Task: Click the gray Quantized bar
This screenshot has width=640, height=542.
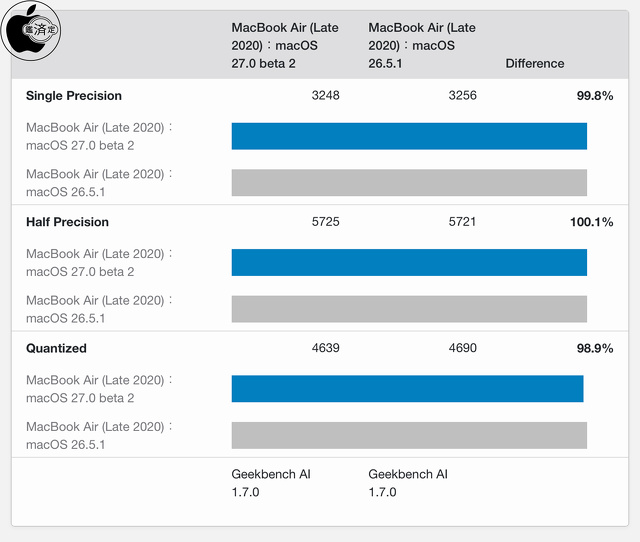Action: pyautogui.click(x=409, y=435)
